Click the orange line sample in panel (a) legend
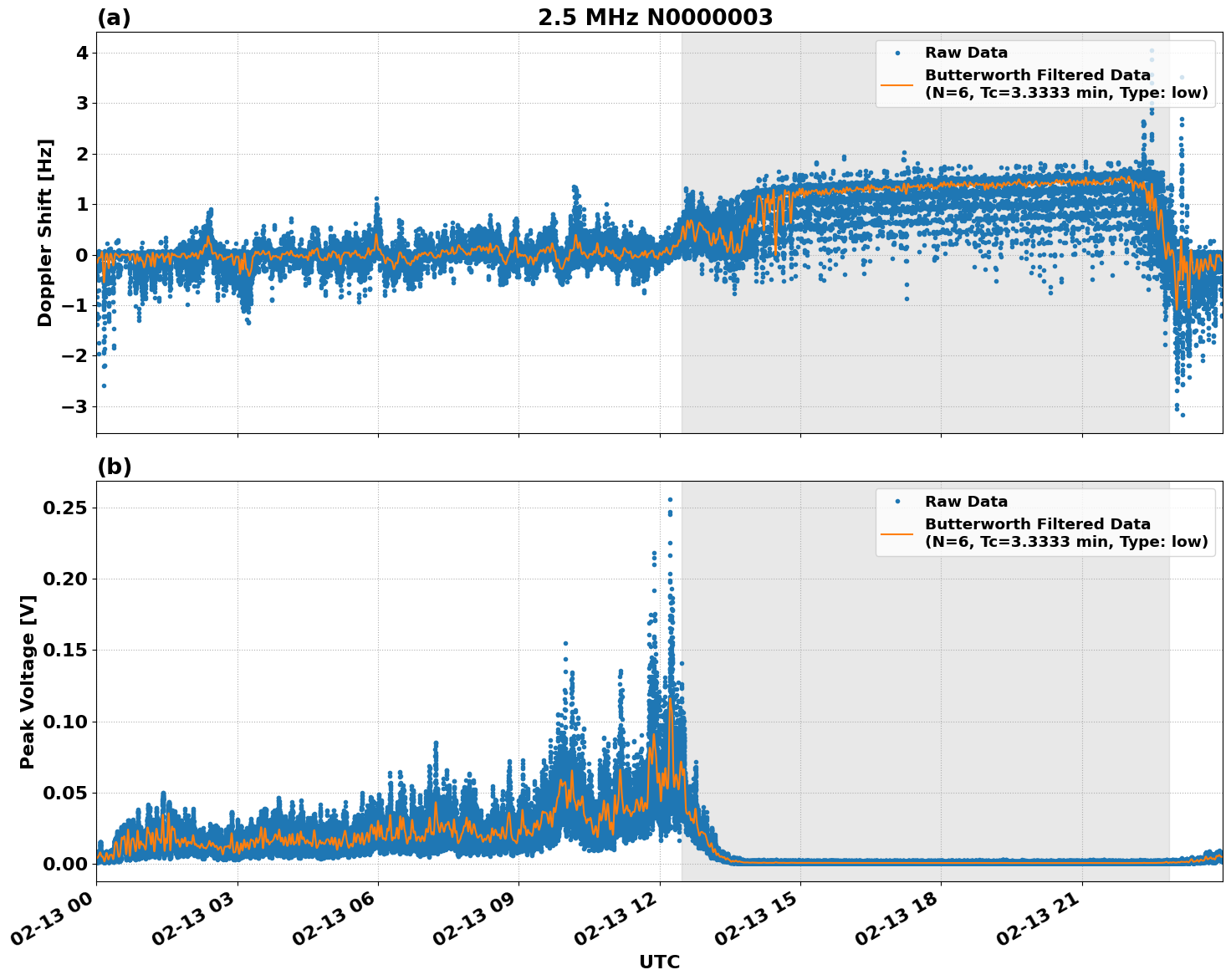1231x980 pixels. [x=898, y=86]
